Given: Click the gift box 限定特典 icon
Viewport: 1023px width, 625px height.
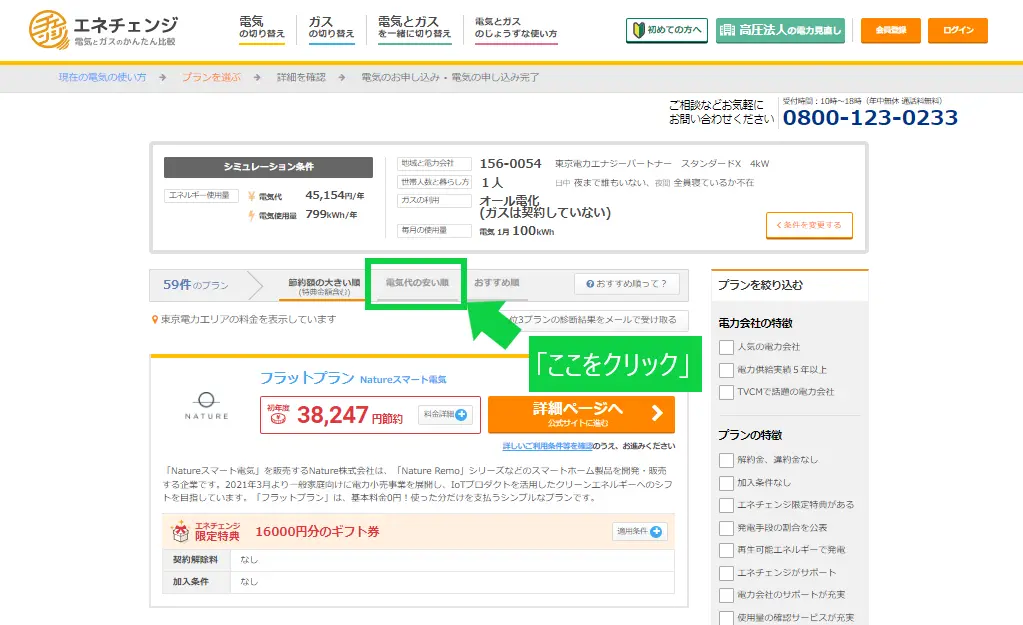Looking at the screenshot, I should 180,532.
